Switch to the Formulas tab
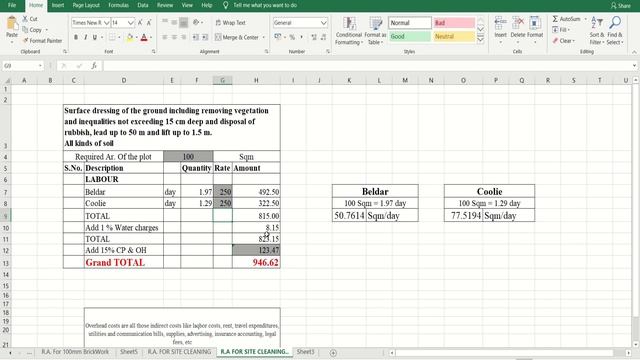The image size is (640, 360). (x=118, y=5)
